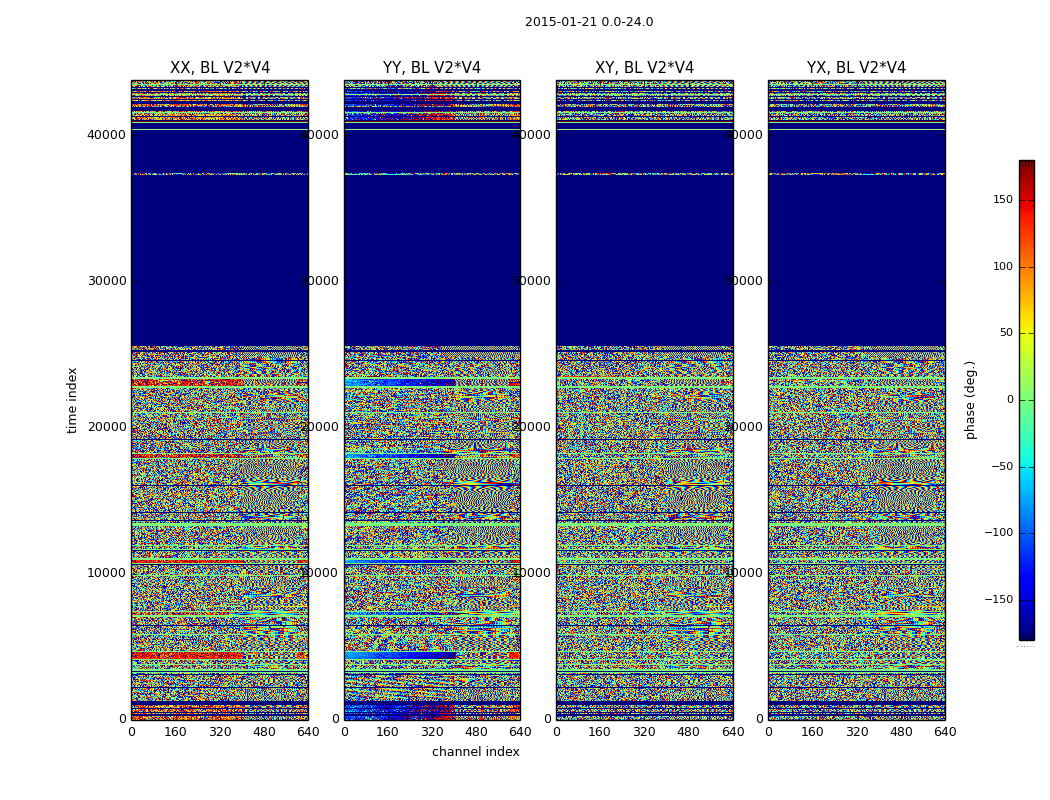Select the "YX, BL V2*V4" panel title

click(x=856, y=68)
